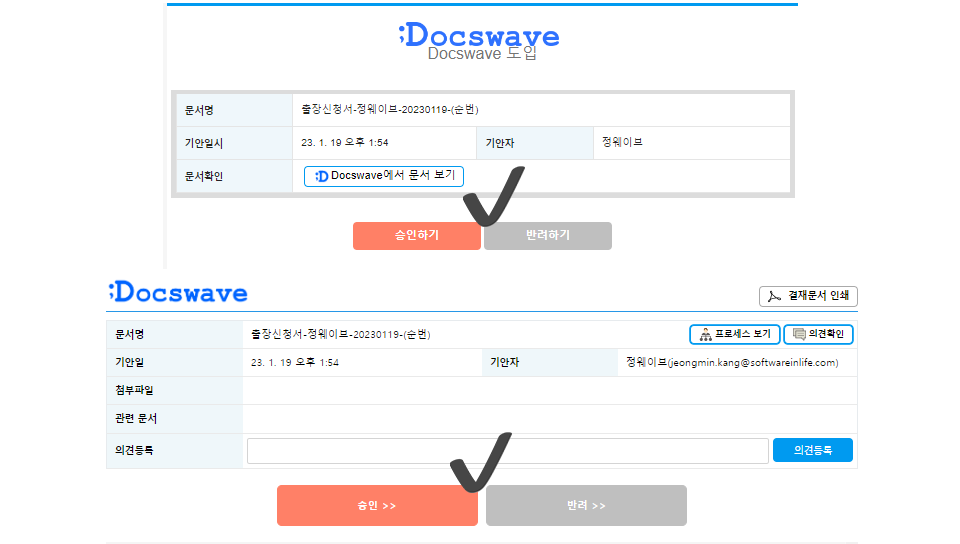Viewport: 960px width, 544px height.
Task: Click the Docswave logo at top of email
Action: click(x=479, y=35)
